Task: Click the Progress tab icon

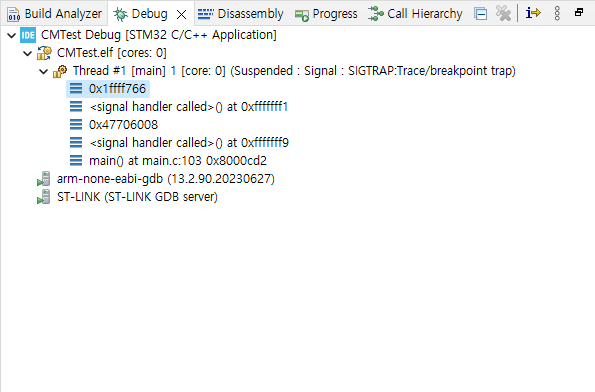Action: 302,15
